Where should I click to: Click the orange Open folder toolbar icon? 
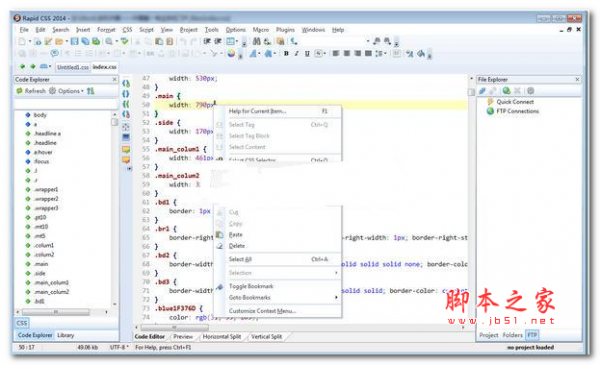coord(59,41)
